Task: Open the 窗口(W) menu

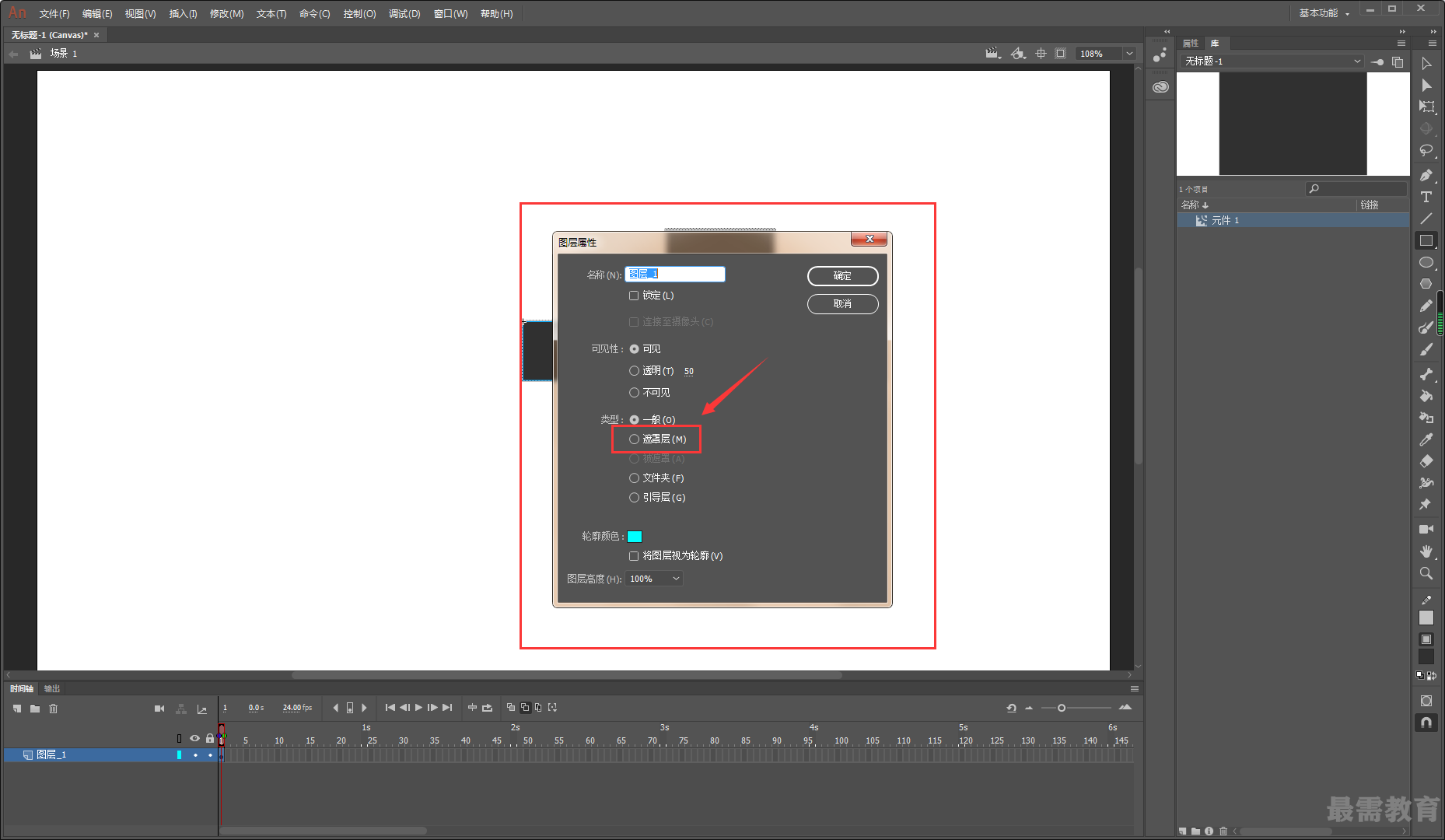Action: pos(450,14)
